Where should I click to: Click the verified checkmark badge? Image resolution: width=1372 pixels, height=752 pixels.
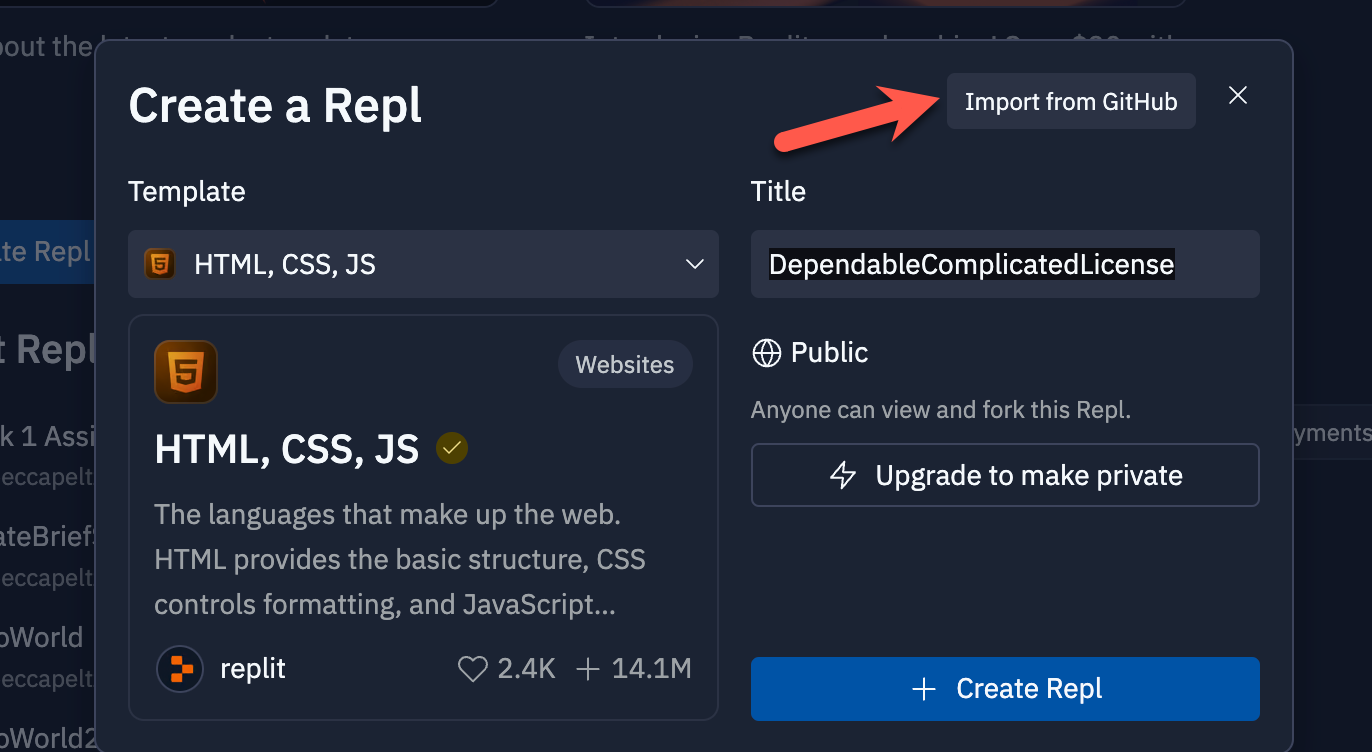click(x=452, y=449)
